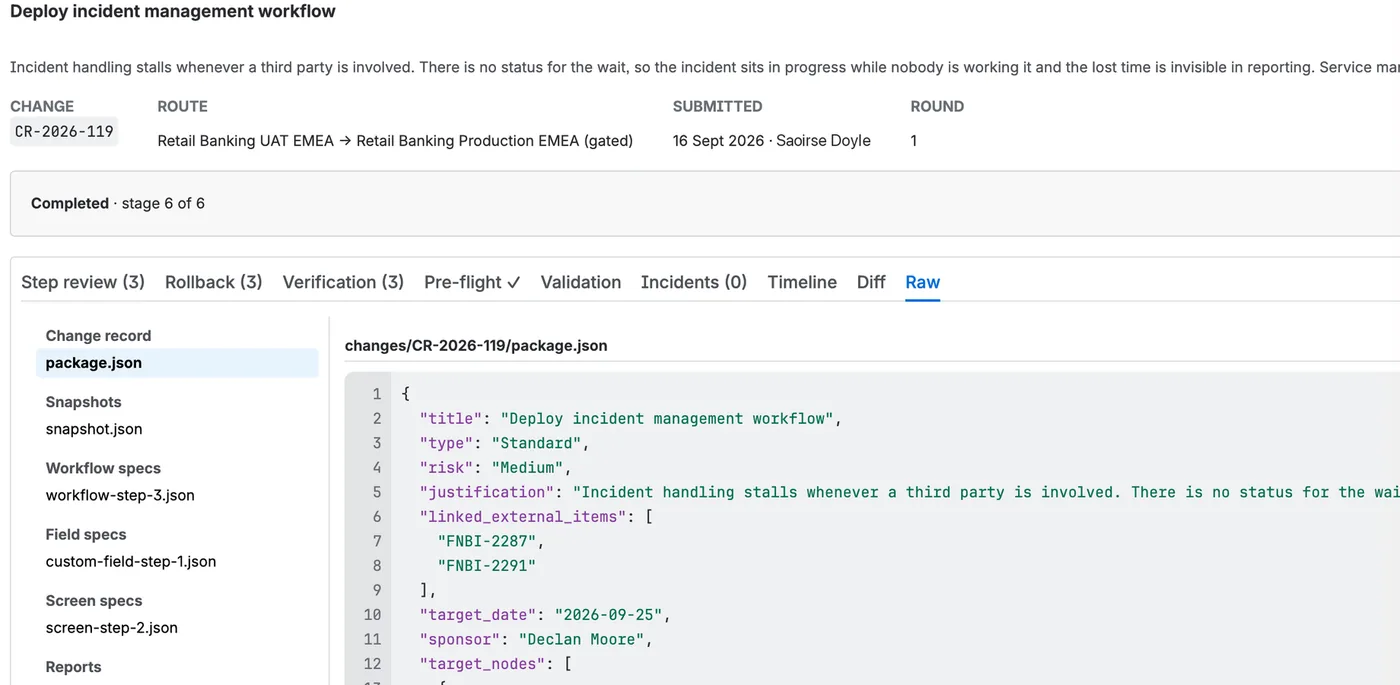Image resolution: width=1400 pixels, height=685 pixels.
Task: Select package.json in the file list
Action: coord(177,363)
